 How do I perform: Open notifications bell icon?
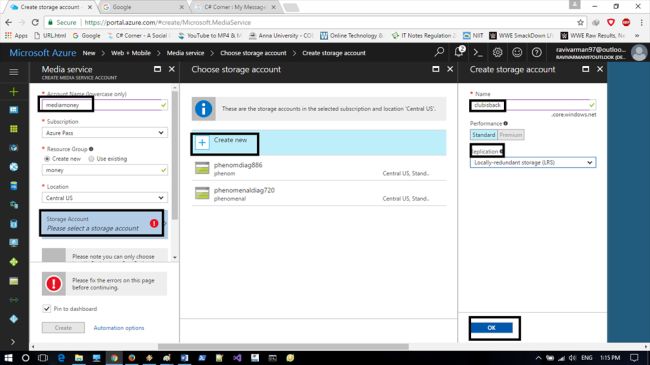click(459, 52)
